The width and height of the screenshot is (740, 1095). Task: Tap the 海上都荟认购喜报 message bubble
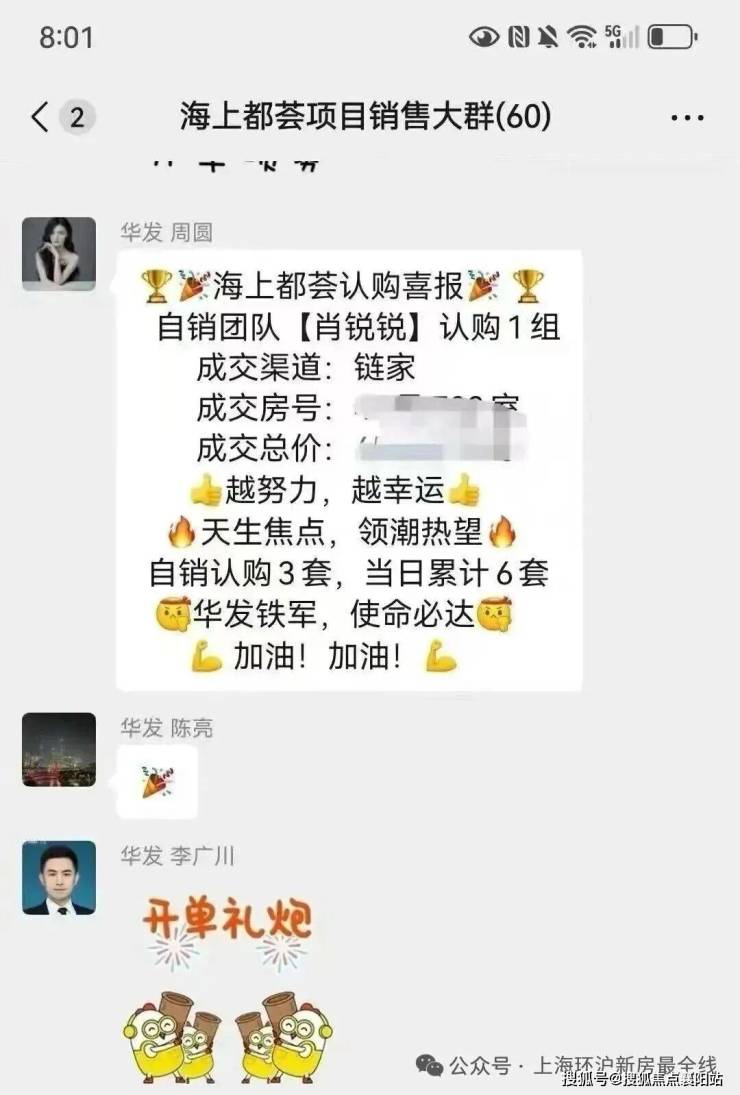349,471
